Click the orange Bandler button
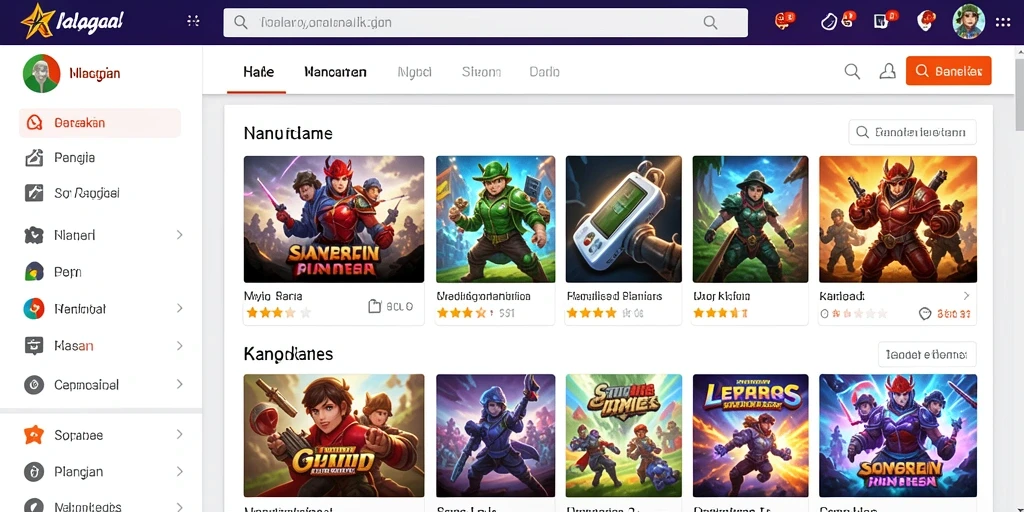This screenshot has width=1024, height=512. click(948, 71)
